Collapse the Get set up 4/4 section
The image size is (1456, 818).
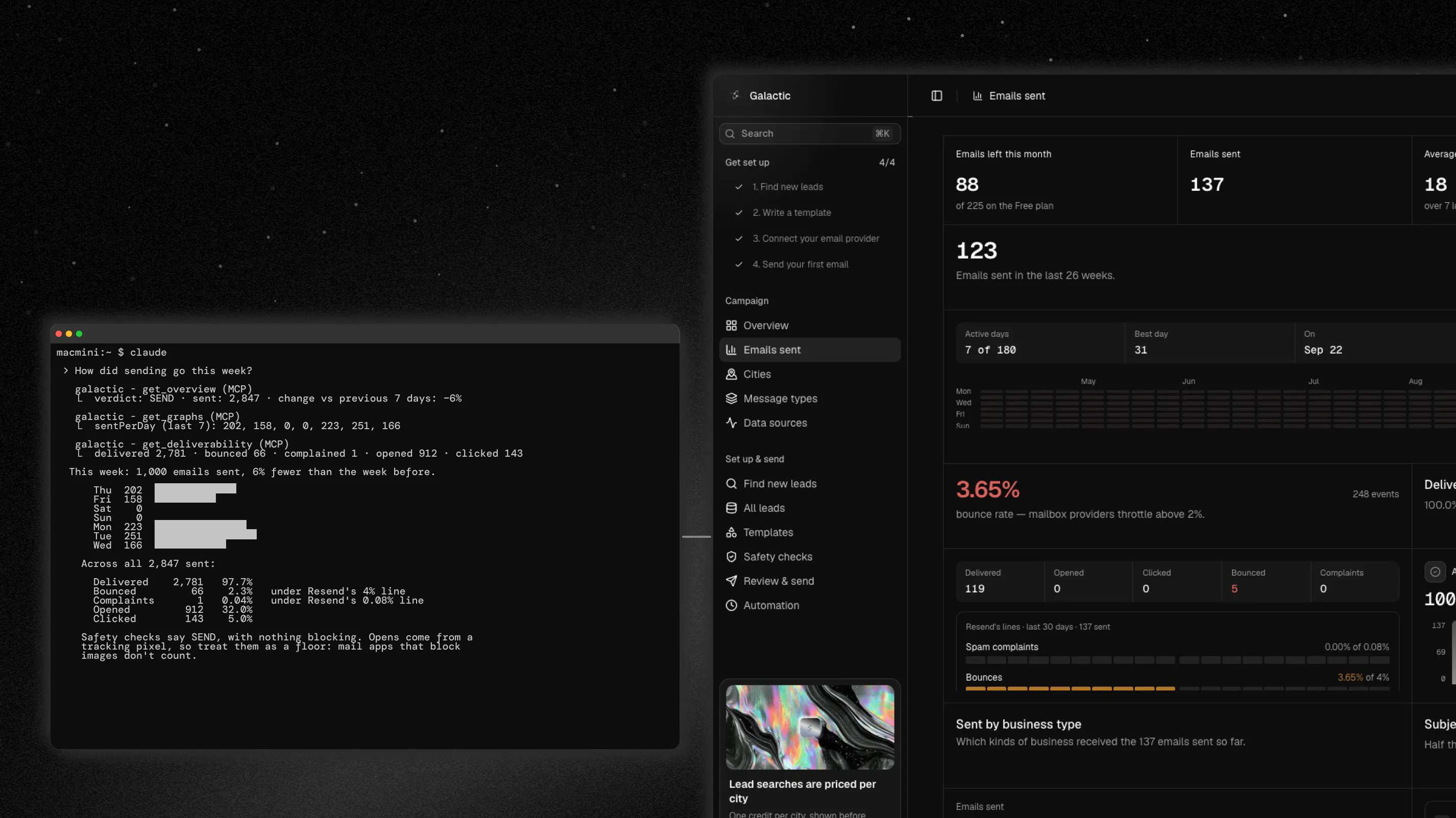(809, 162)
